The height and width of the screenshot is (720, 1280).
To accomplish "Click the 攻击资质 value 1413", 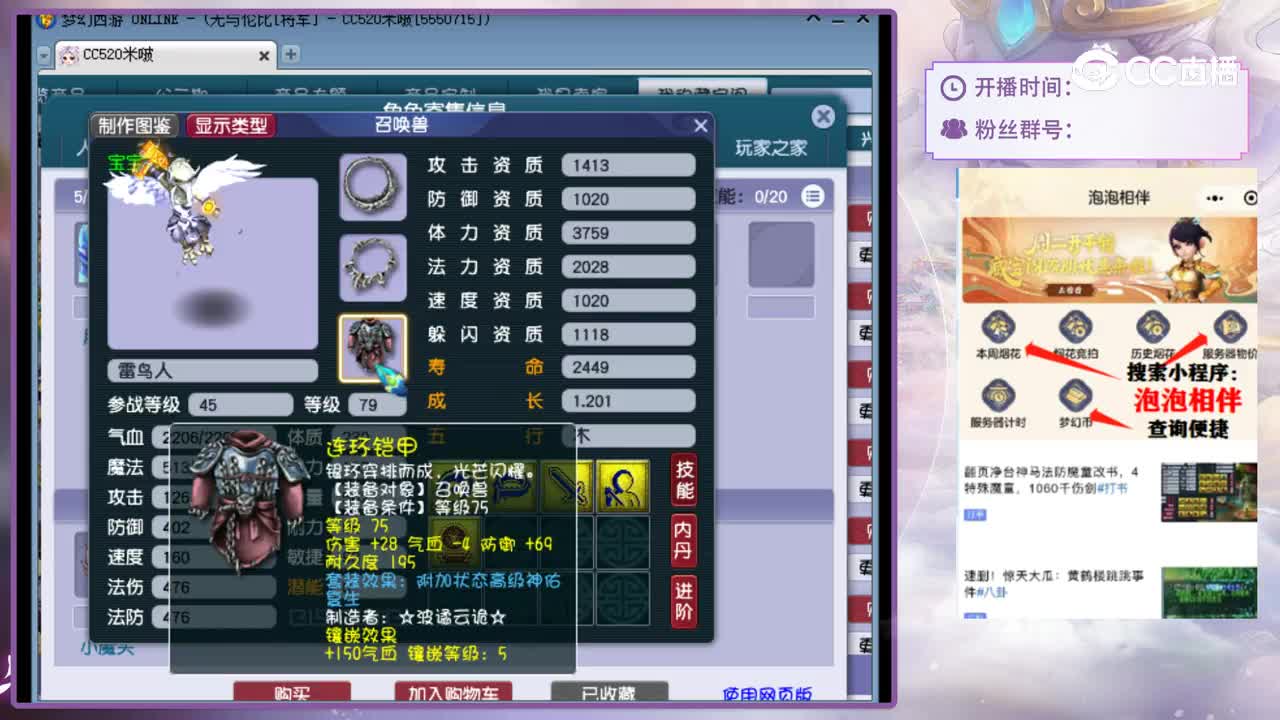I will (x=628, y=165).
